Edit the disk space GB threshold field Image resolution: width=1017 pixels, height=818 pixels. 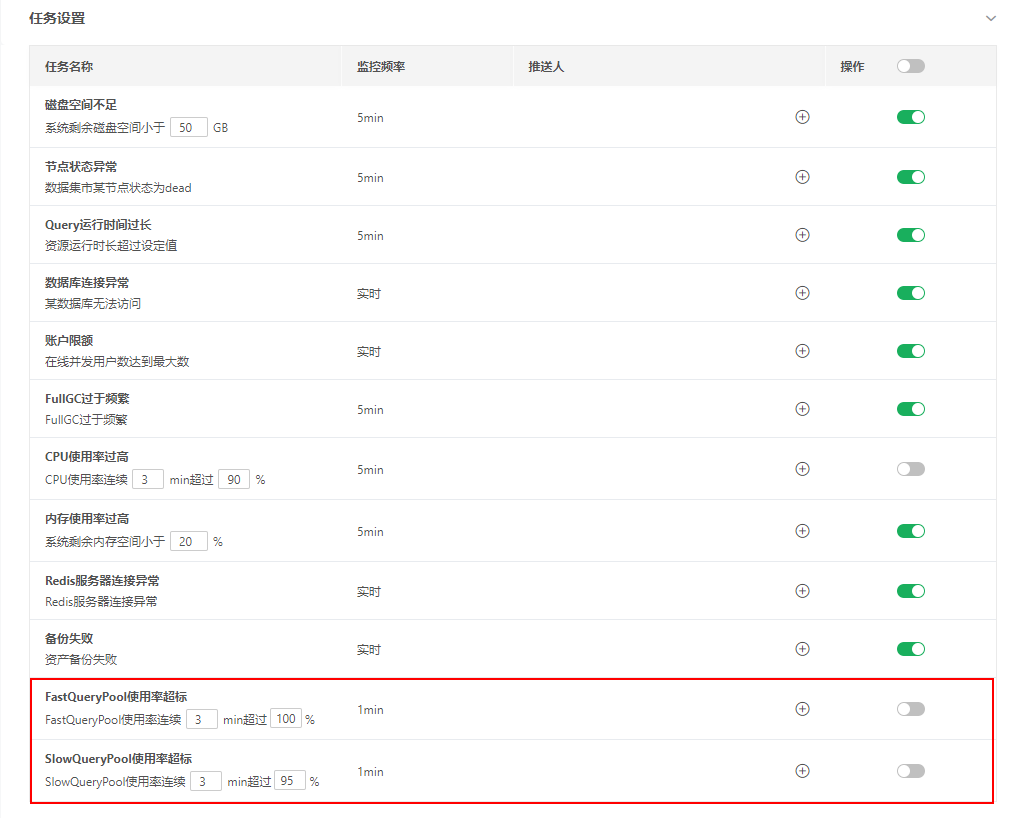(188, 127)
